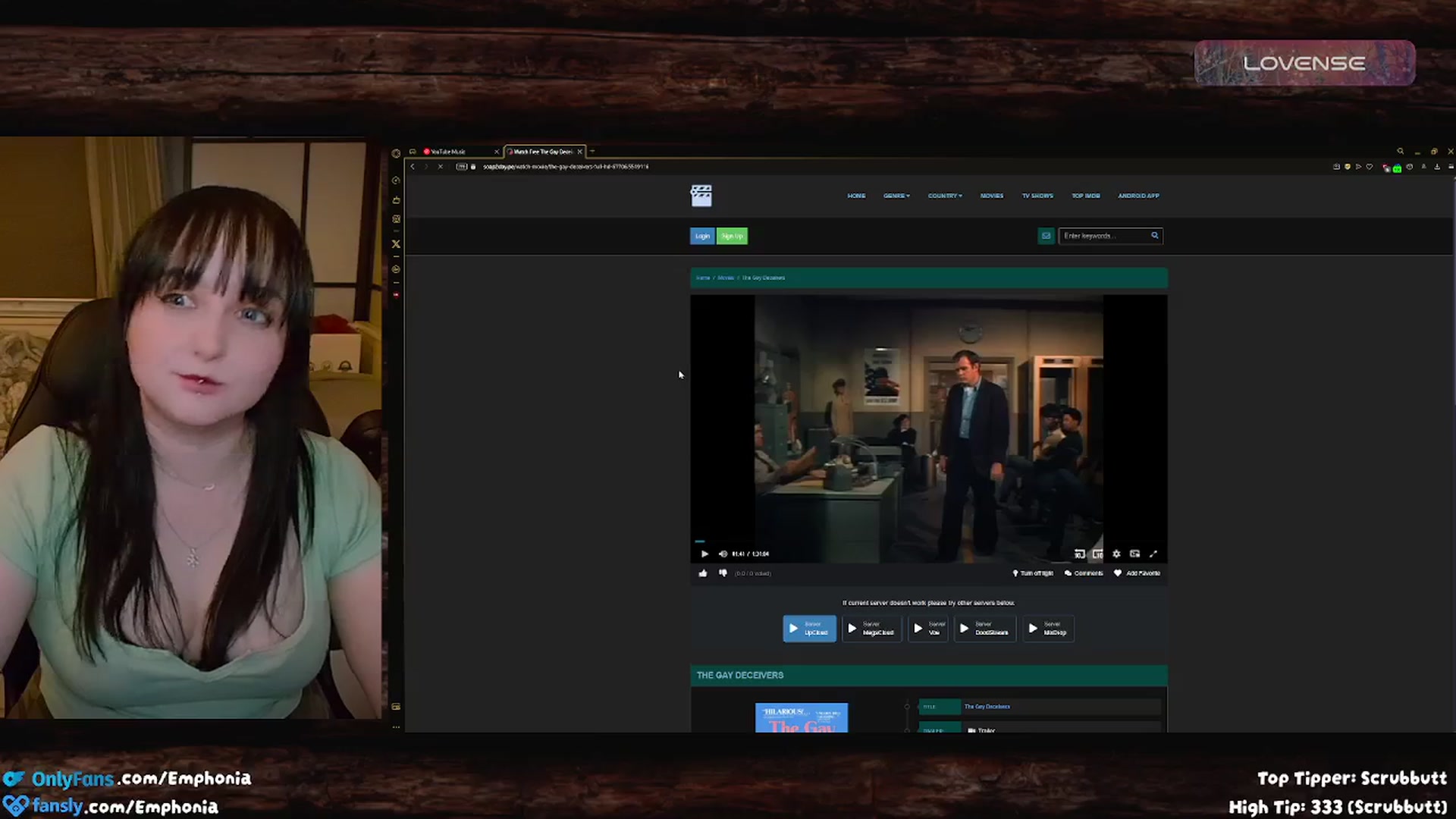
Task: Select Server MixDrop
Action: pos(1048,629)
